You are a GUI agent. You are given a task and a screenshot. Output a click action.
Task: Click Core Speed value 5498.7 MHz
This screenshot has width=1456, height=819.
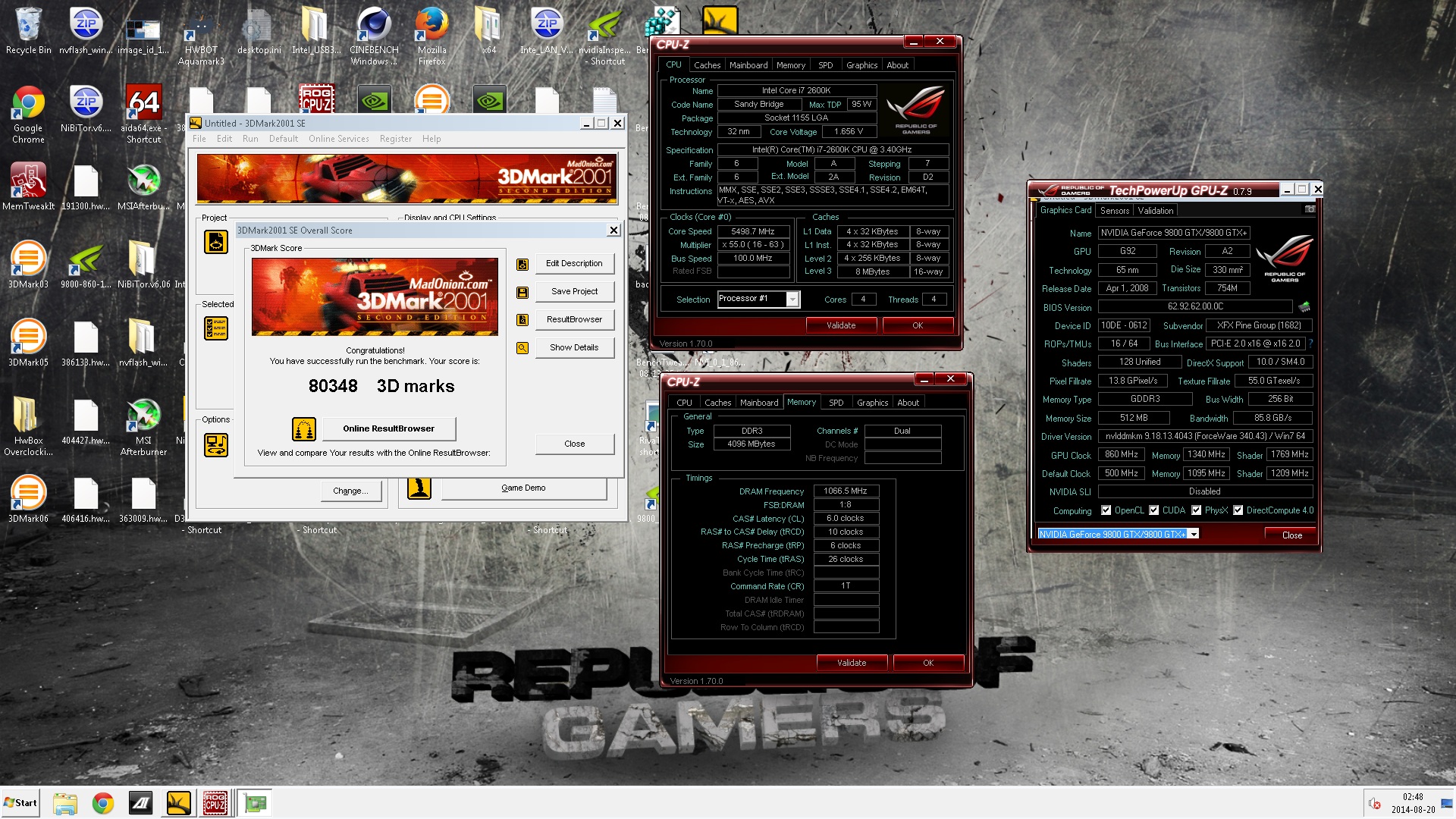[x=752, y=232]
